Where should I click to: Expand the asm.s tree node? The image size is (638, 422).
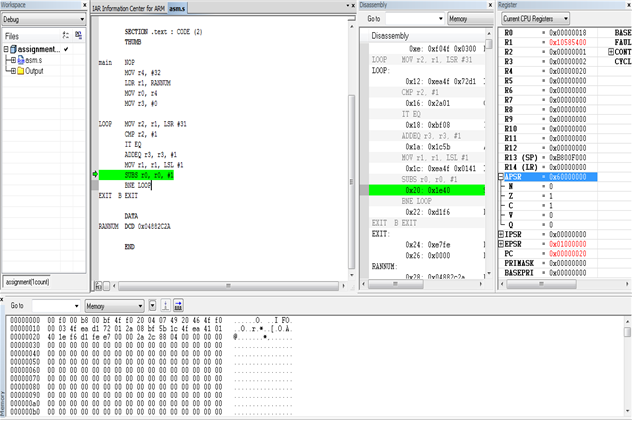click(13, 60)
